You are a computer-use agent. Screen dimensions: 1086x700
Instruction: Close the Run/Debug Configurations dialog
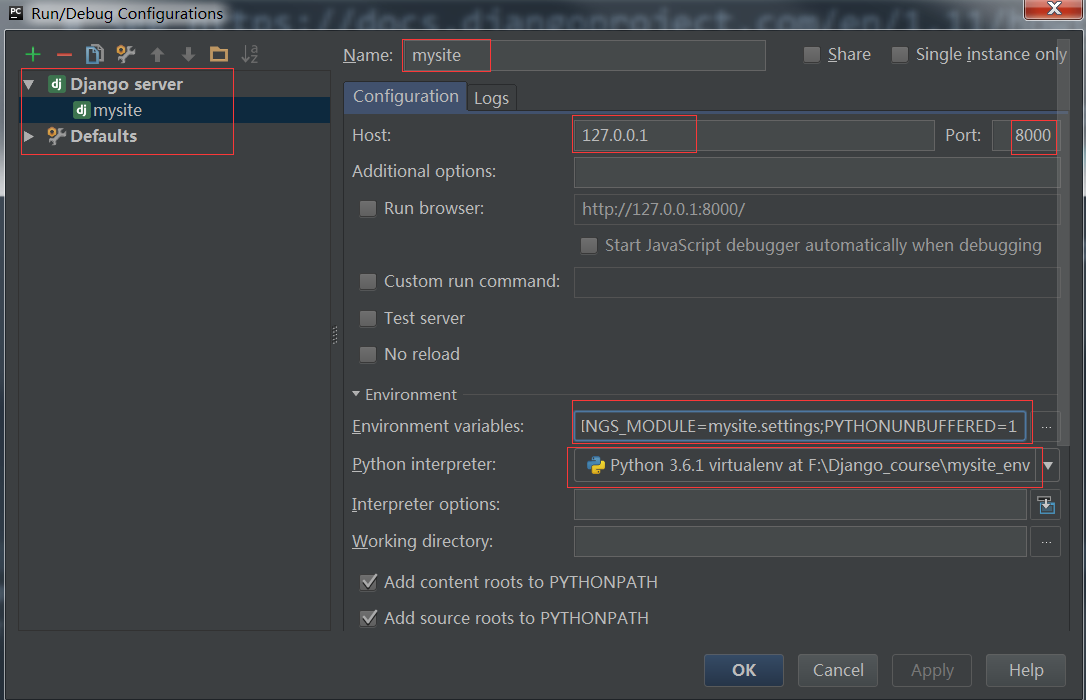[x=1053, y=9]
